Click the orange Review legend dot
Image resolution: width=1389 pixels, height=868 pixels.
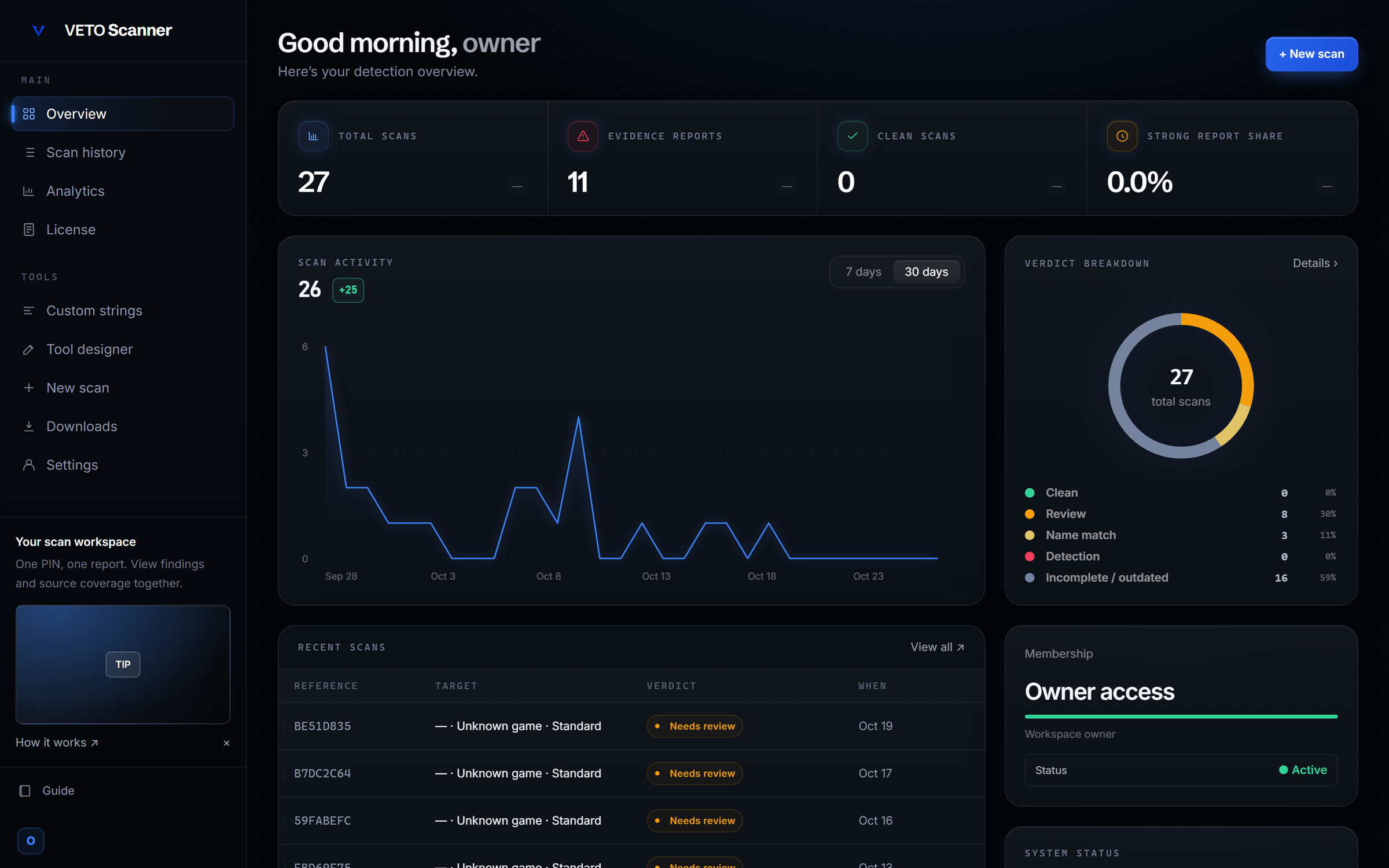pos(1030,514)
